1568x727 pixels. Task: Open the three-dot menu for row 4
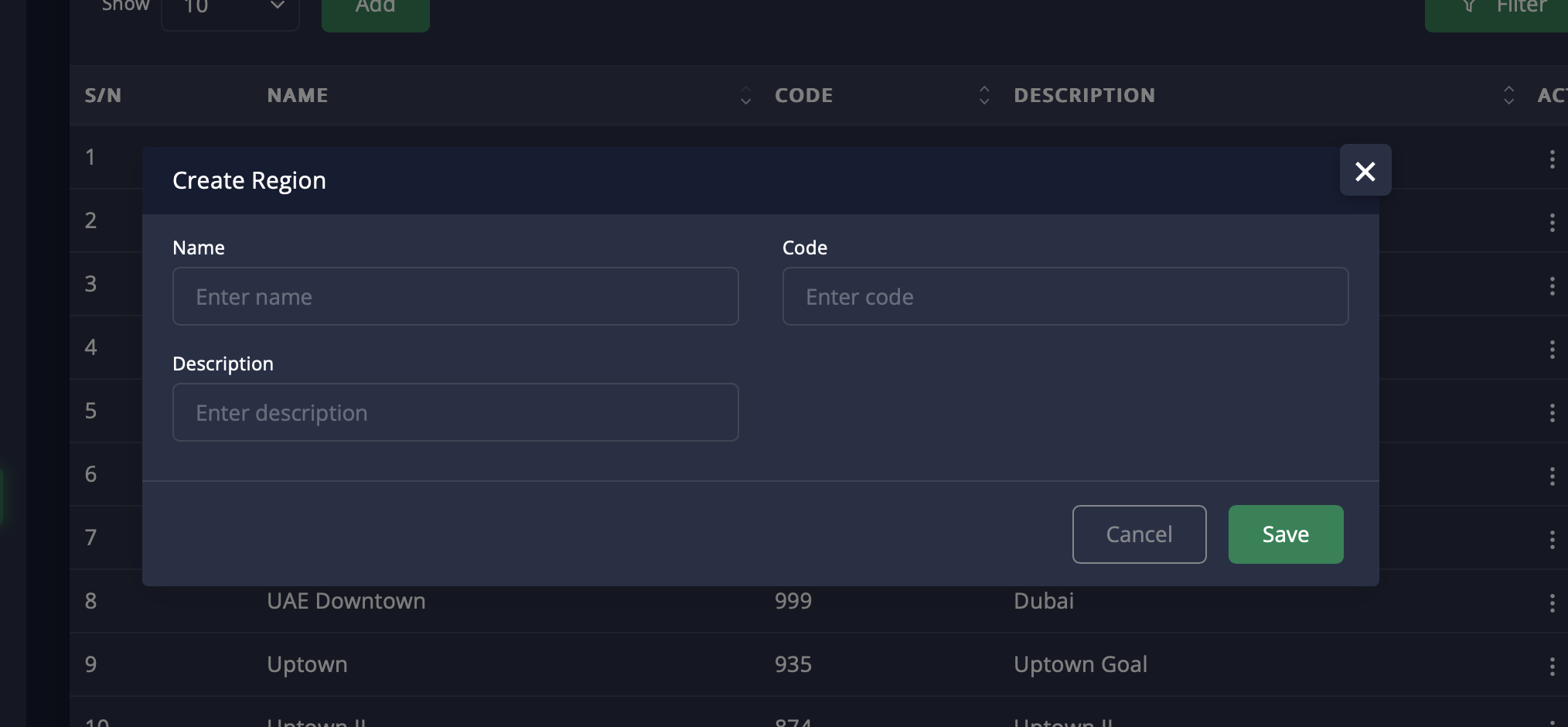1552,350
